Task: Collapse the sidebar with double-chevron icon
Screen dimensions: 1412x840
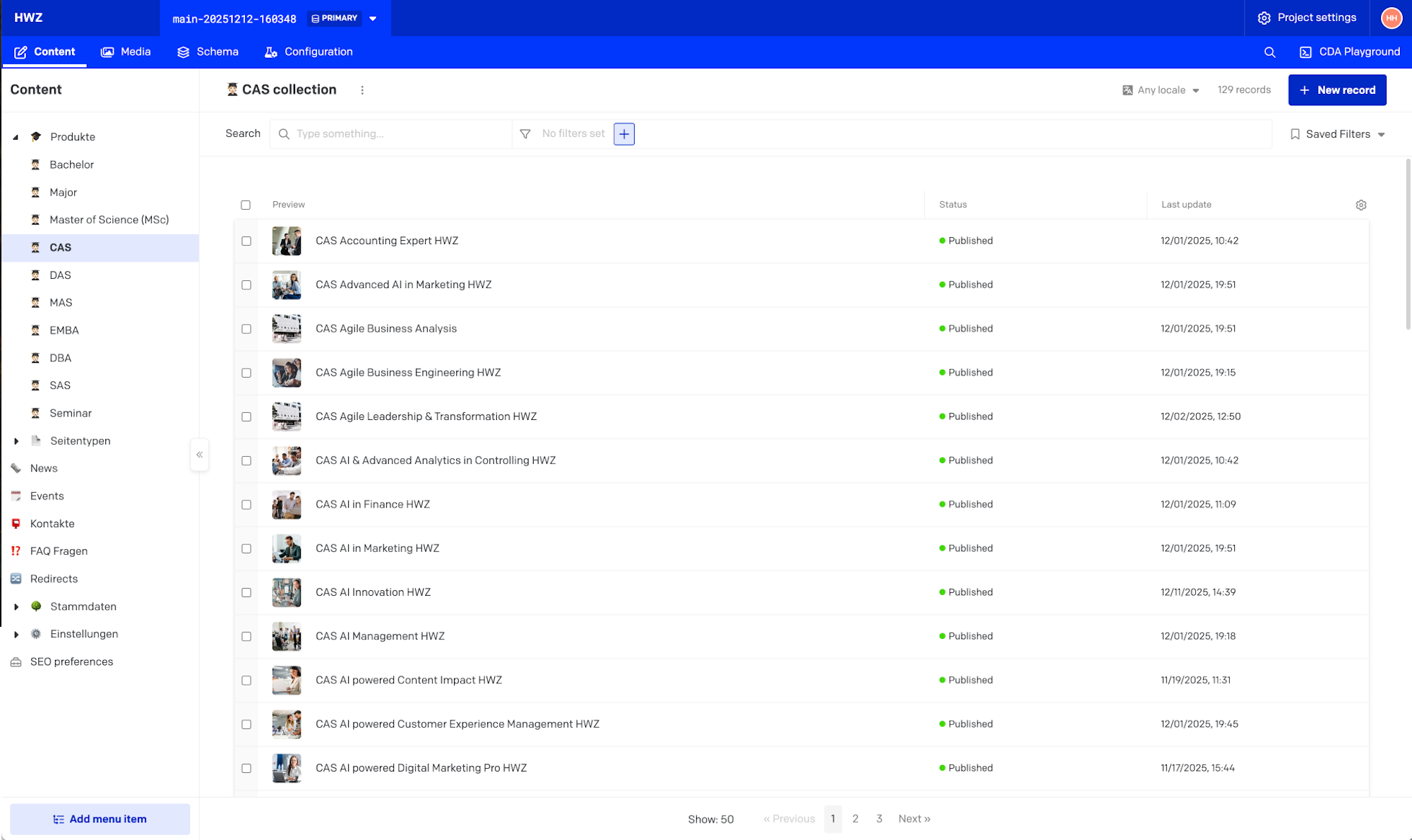Action: coord(200,455)
